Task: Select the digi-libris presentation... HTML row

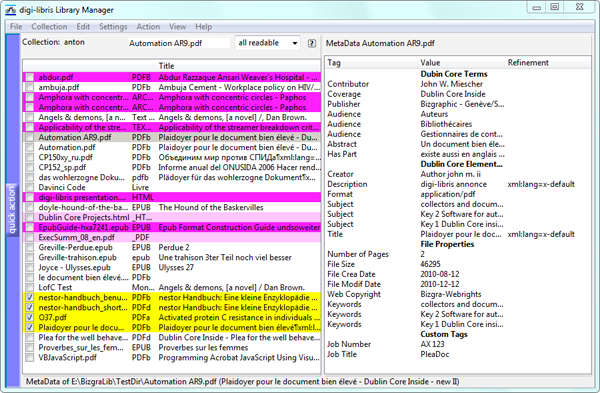Action: coord(171,197)
